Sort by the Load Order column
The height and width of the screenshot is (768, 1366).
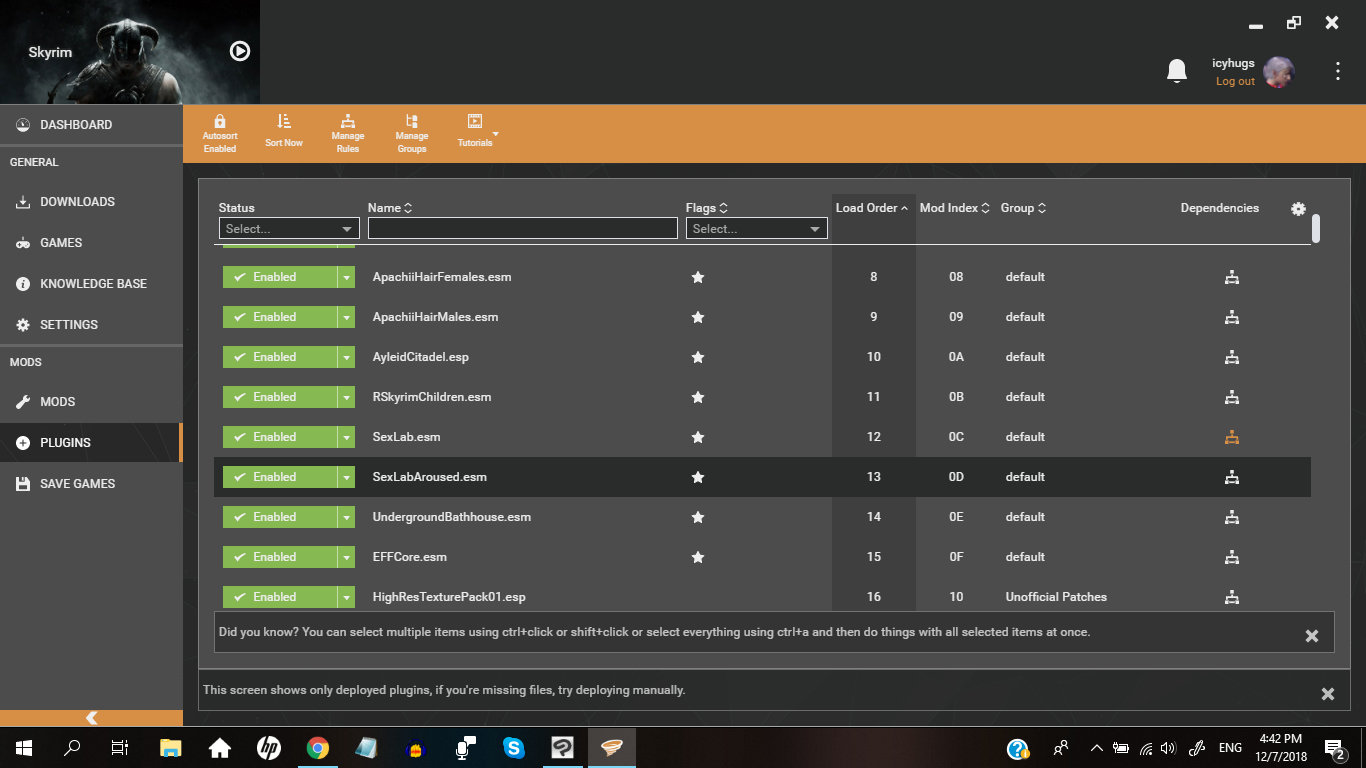coord(872,208)
